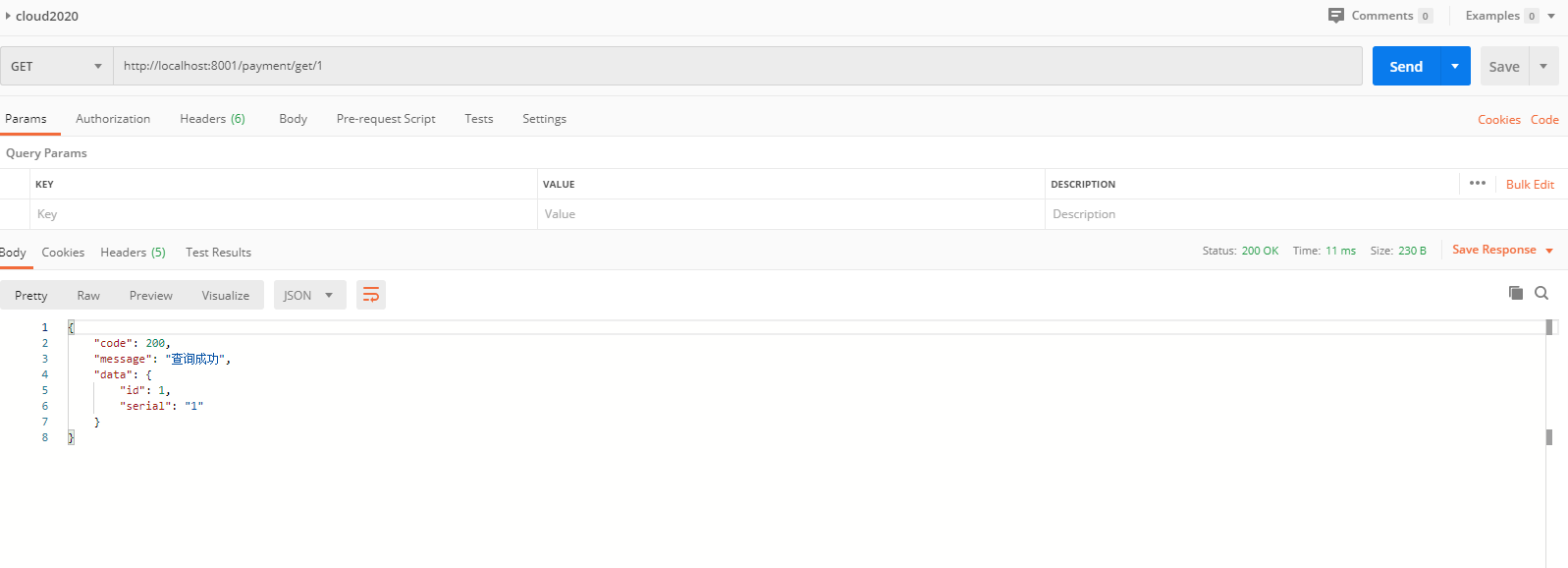Click the response vertical scrollbar handle
This screenshot has height=568, width=1568.
tap(1549, 327)
